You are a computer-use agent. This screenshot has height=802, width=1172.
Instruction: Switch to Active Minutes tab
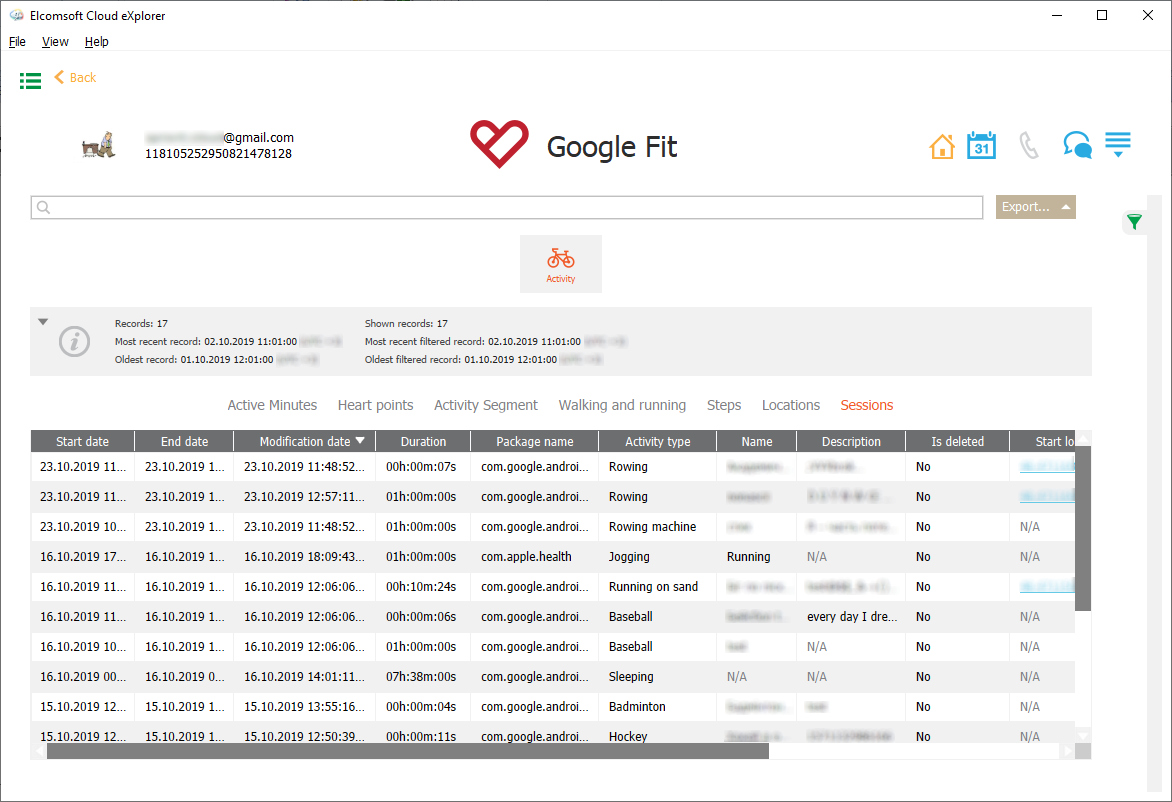272,405
